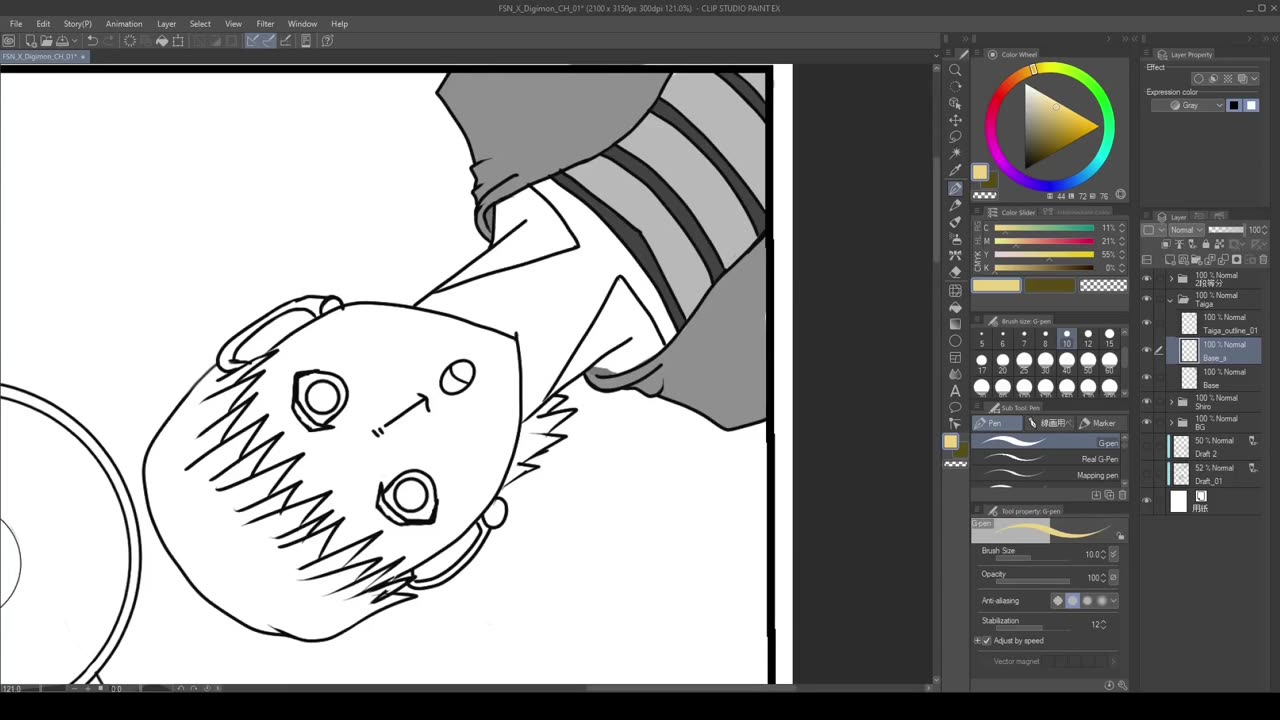Expand the Adjust by speed plus sign
The height and width of the screenshot is (720, 1280).
point(977,641)
